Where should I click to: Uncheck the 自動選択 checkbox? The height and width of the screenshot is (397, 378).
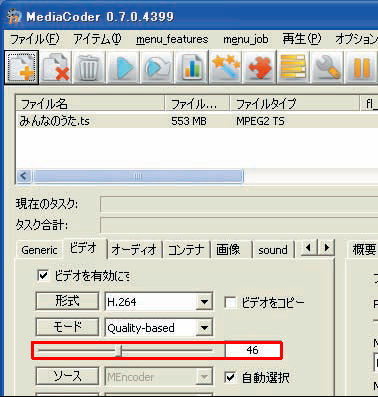pos(230,377)
